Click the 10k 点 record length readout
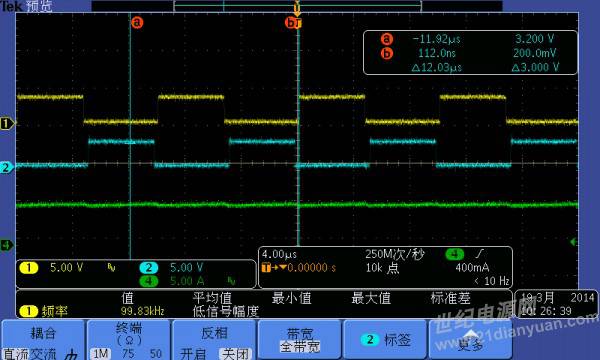Screen dimensions: 600x360 [x=382, y=268]
